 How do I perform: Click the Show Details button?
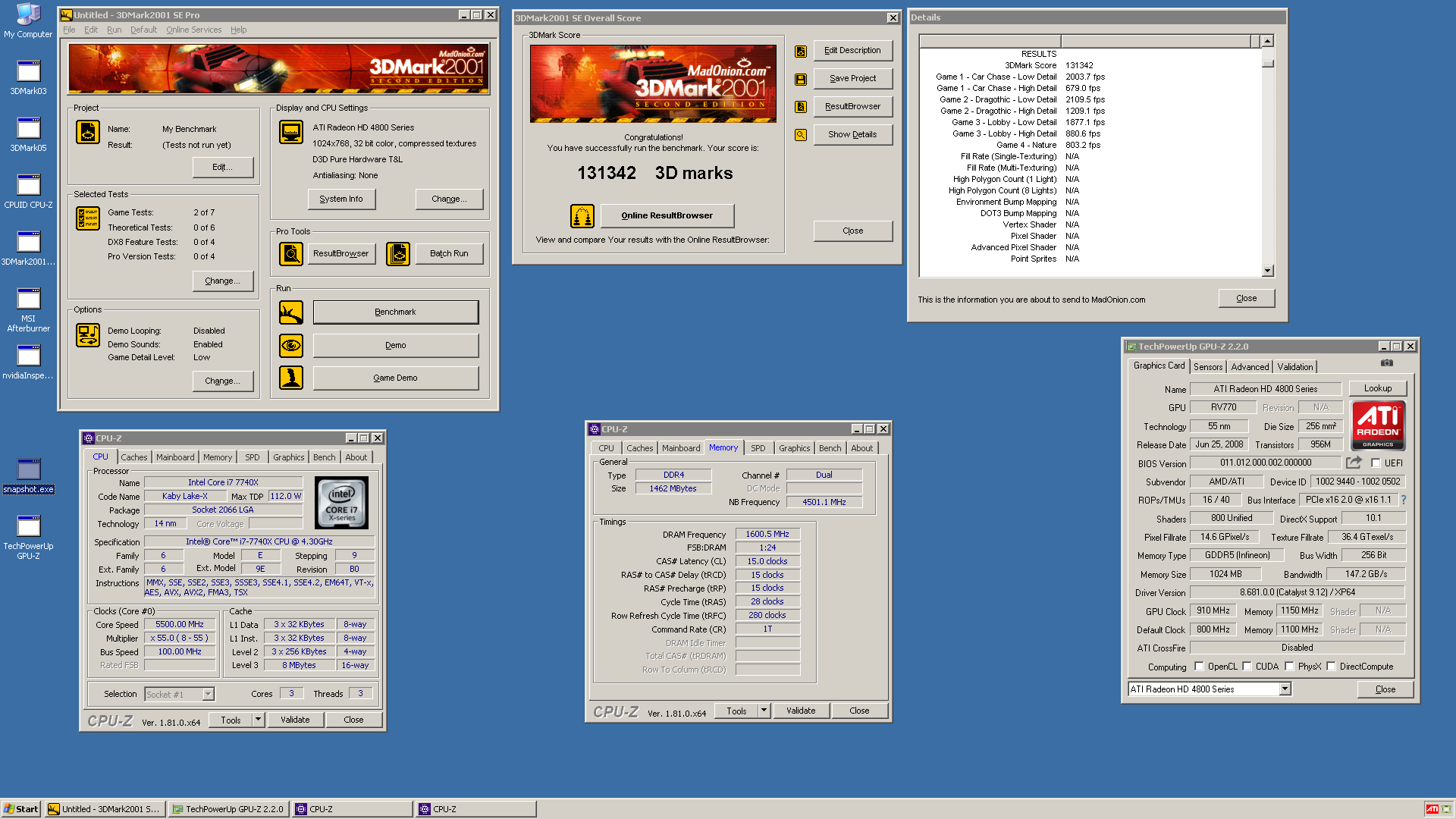click(852, 135)
